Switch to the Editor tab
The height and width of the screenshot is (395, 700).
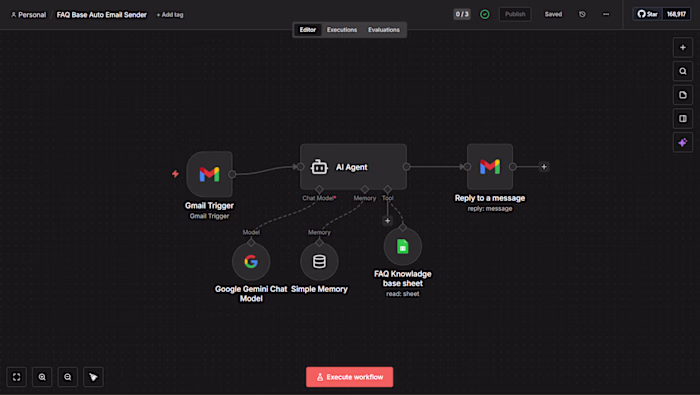(x=308, y=30)
